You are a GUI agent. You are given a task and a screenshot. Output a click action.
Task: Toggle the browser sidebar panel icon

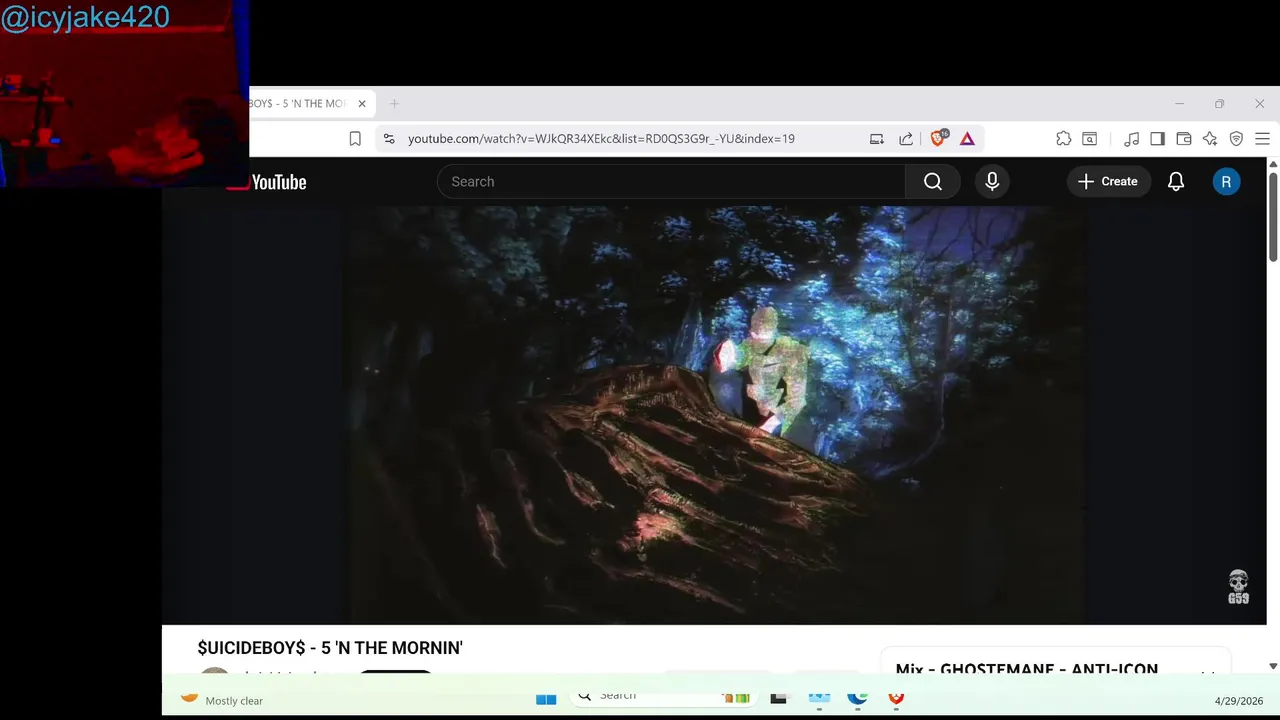[1157, 139]
